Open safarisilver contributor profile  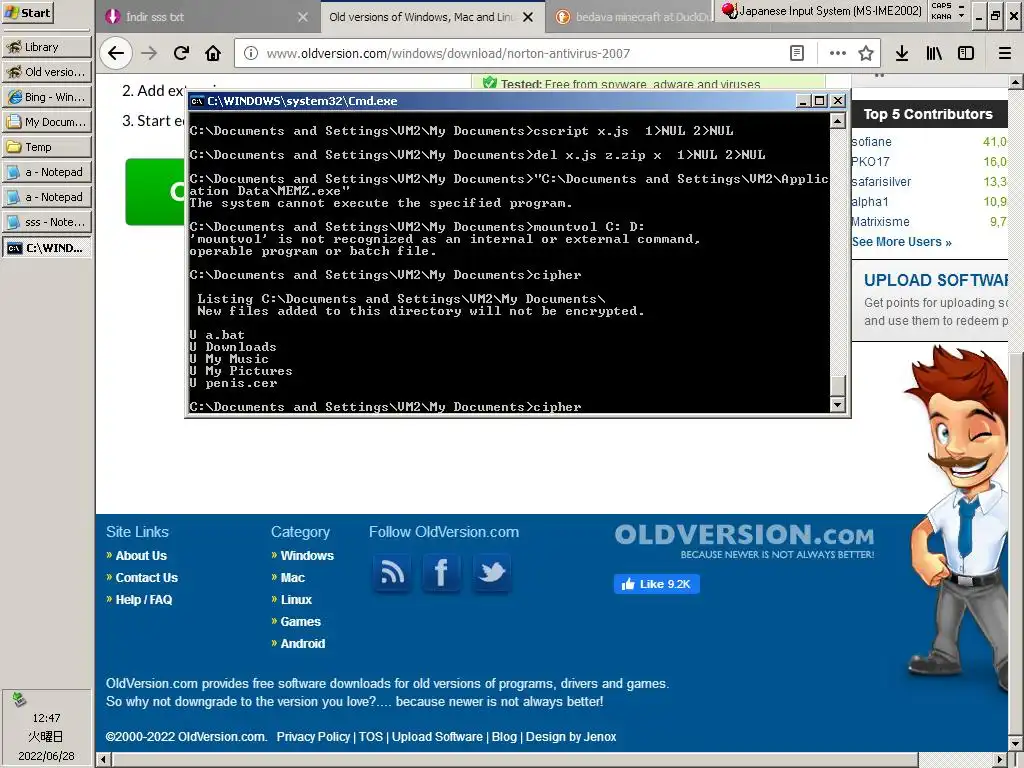point(881,182)
